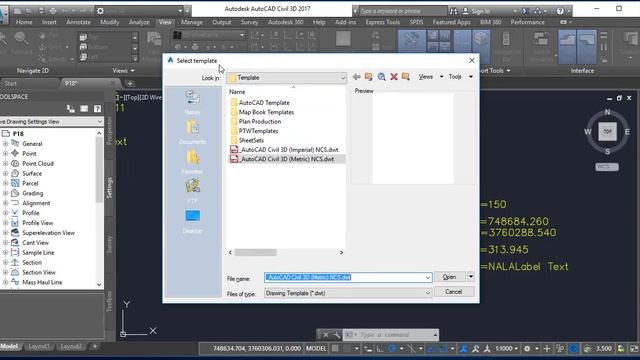Click the E compass direction on ViewCube
This screenshot has width=640, height=360.
point(627,132)
